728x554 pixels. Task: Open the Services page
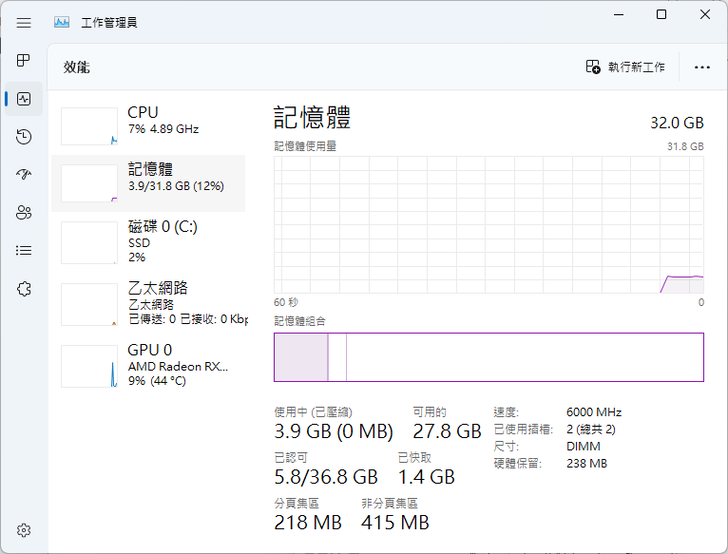[x=24, y=288]
